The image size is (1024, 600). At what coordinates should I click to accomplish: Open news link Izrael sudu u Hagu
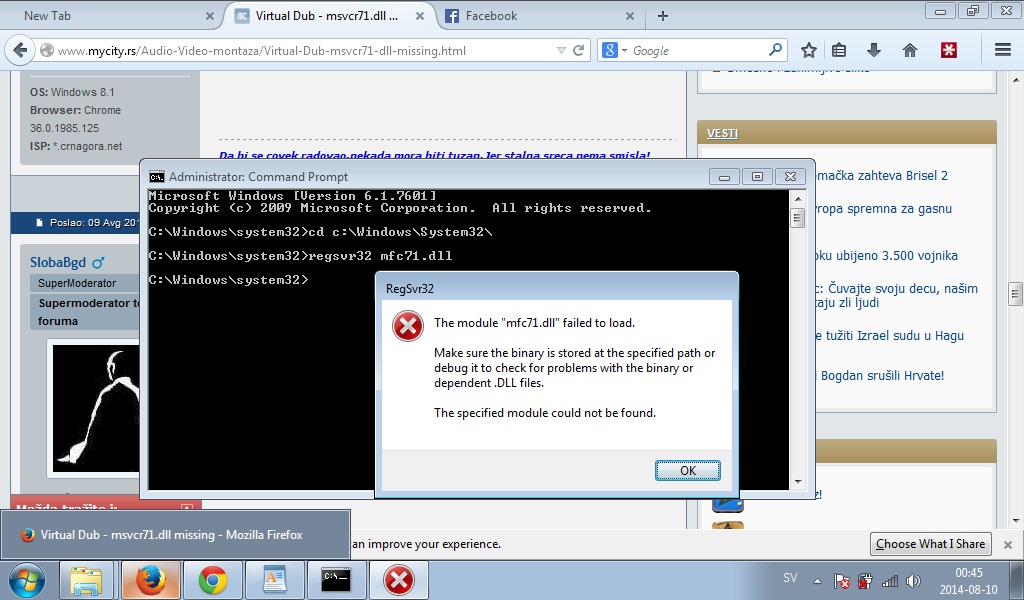click(x=889, y=336)
